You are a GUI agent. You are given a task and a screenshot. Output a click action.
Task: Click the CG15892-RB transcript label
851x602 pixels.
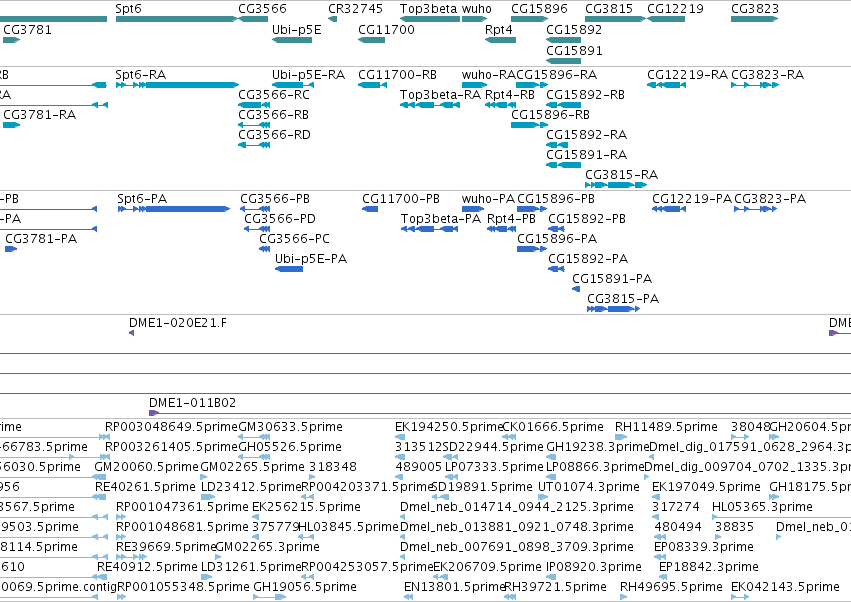click(585, 94)
